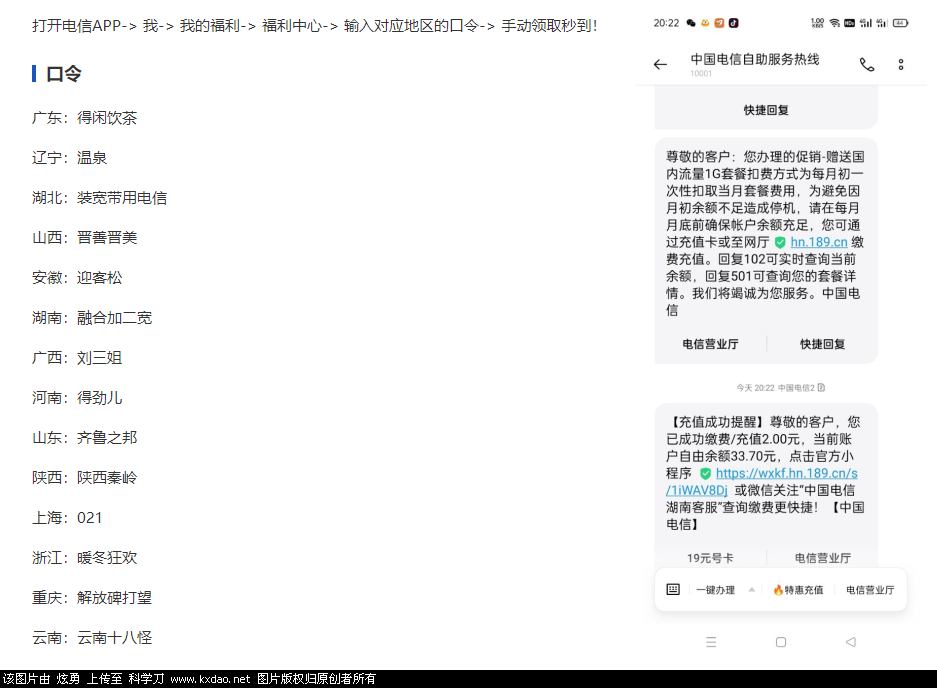The width and height of the screenshot is (937, 688).
Task: Tap the back arrow to exit the conversation
Action: point(659,64)
